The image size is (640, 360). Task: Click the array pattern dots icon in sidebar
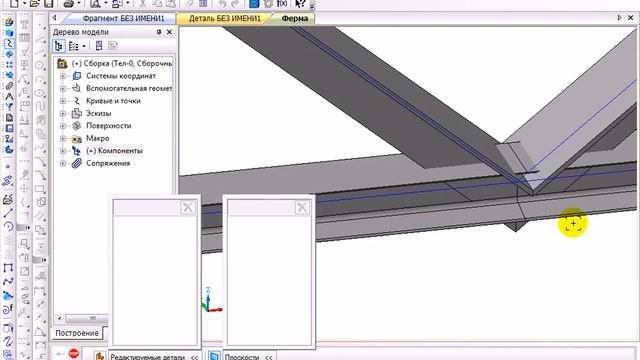pyautogui.click(x=8, y=64)
